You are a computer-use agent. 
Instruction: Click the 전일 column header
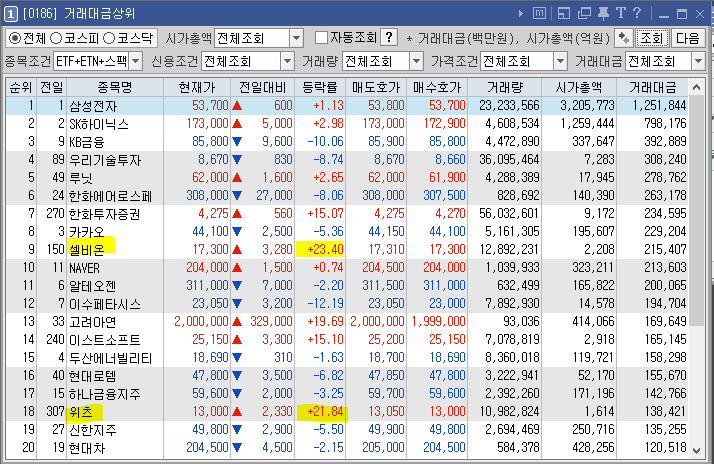[51, 87]
